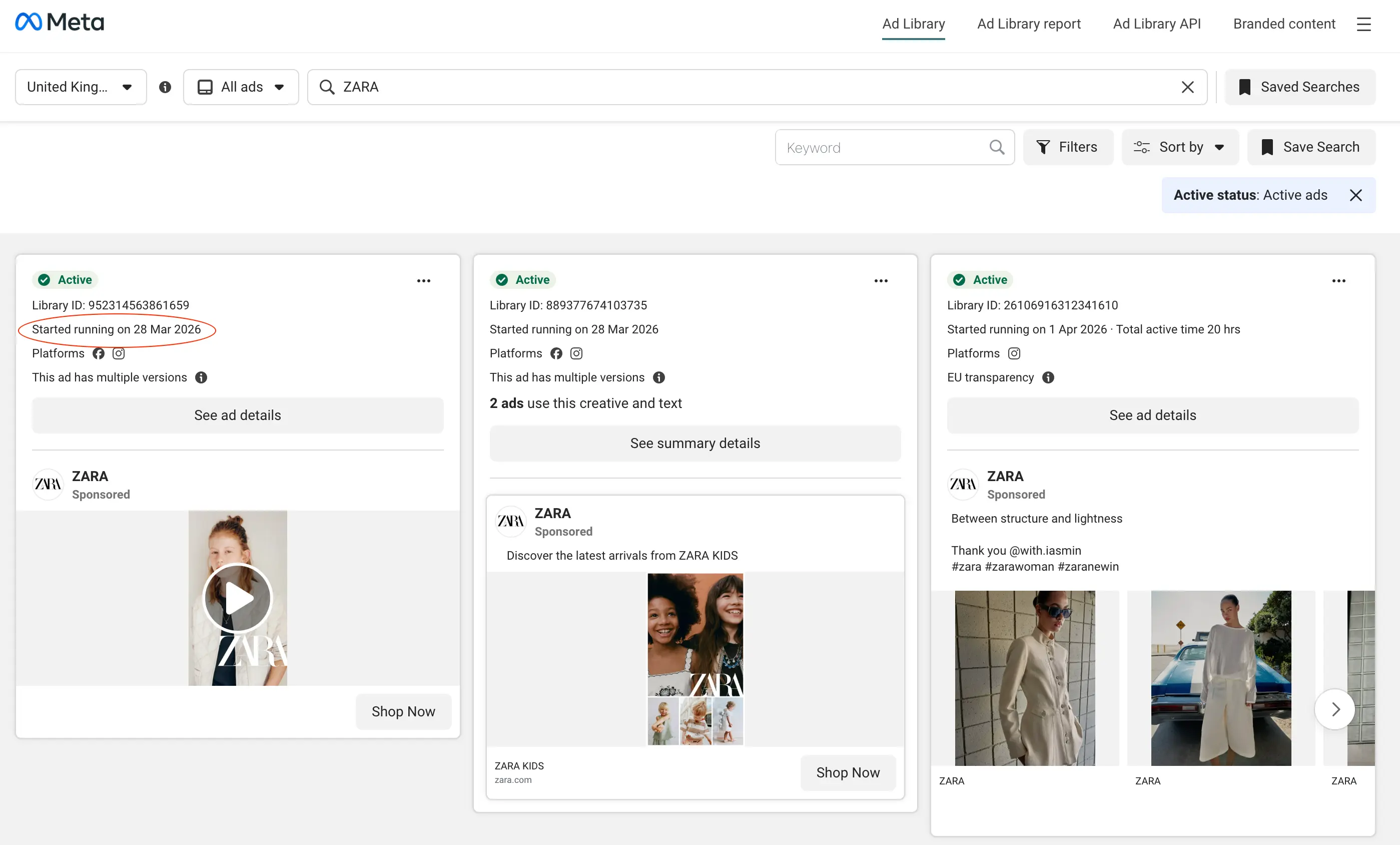Click the keyword search magnifier icon
The image size is (1400, 845).
pyautogui.click(x=997, y=147)
